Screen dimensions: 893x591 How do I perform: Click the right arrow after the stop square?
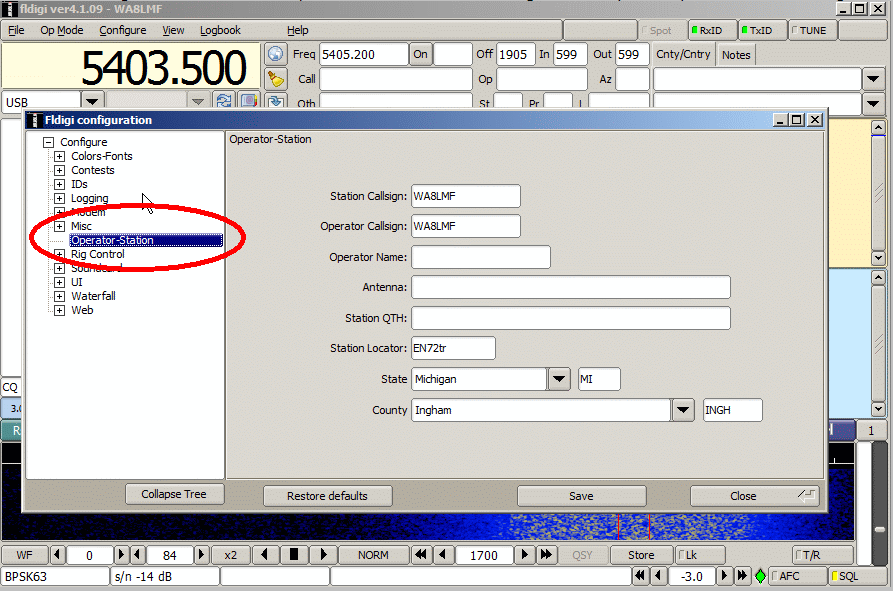click(x=323, y=555)
